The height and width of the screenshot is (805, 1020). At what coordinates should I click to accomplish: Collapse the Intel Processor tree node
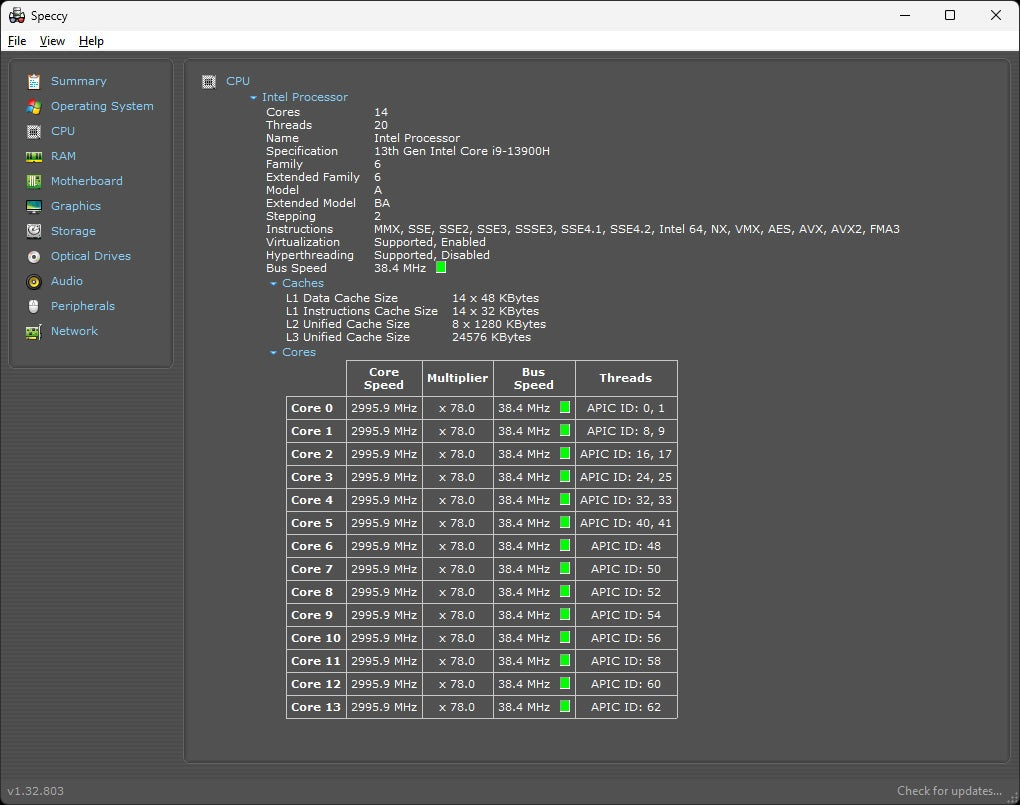[x=254, y=98]
